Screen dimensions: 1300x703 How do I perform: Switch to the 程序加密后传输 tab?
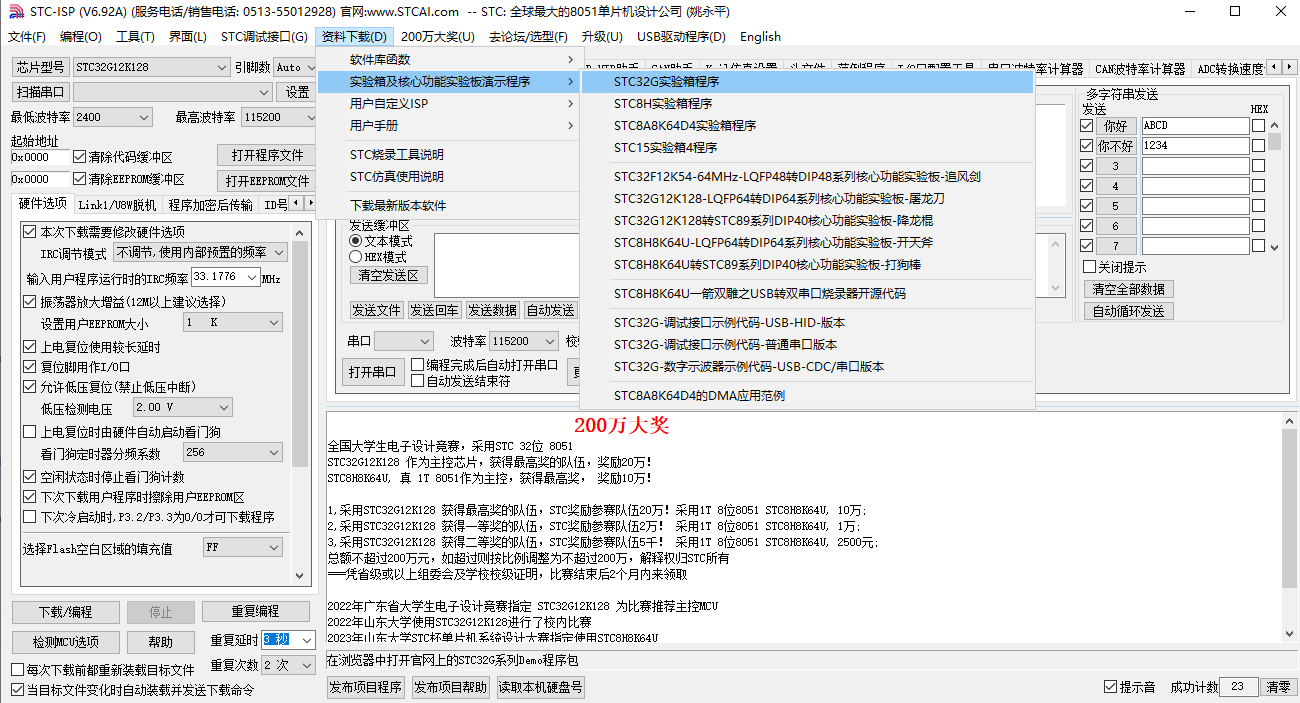click(210, 205)
